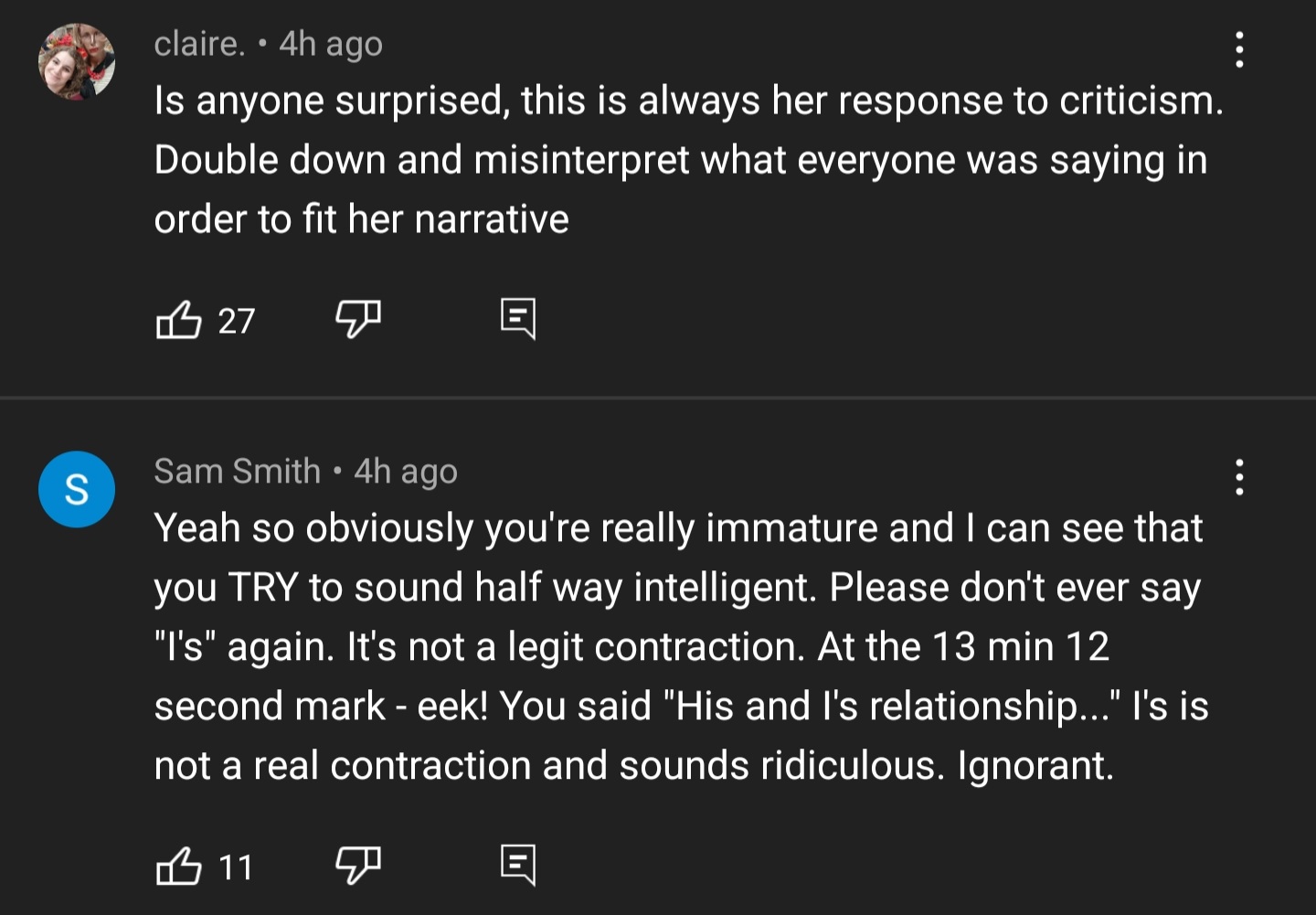Like claire.'s comment with thumbs up
Viewport: 1316px width, 915px height.
click(178, 320)
